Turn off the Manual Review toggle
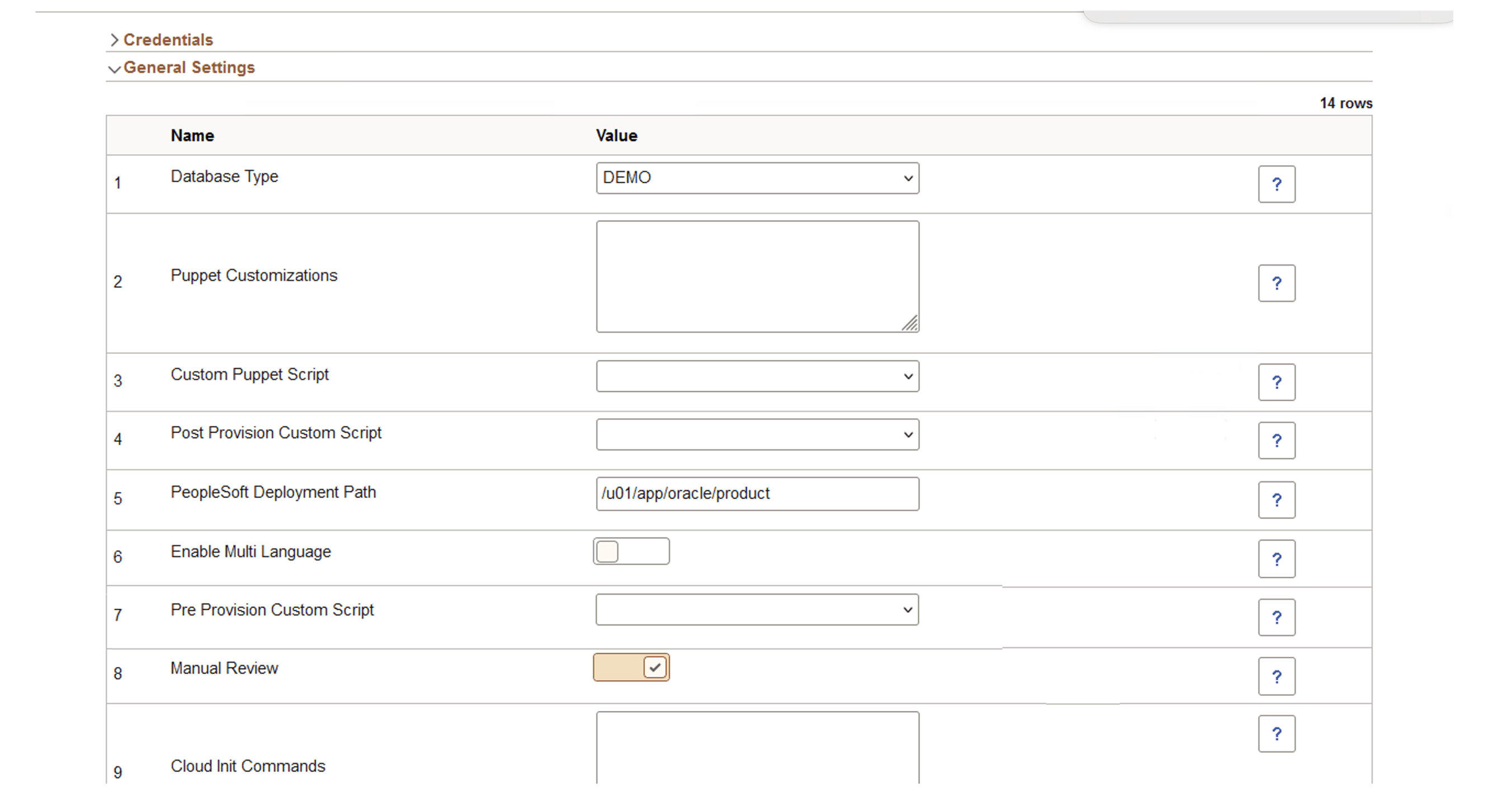 (x=631, y=668)
